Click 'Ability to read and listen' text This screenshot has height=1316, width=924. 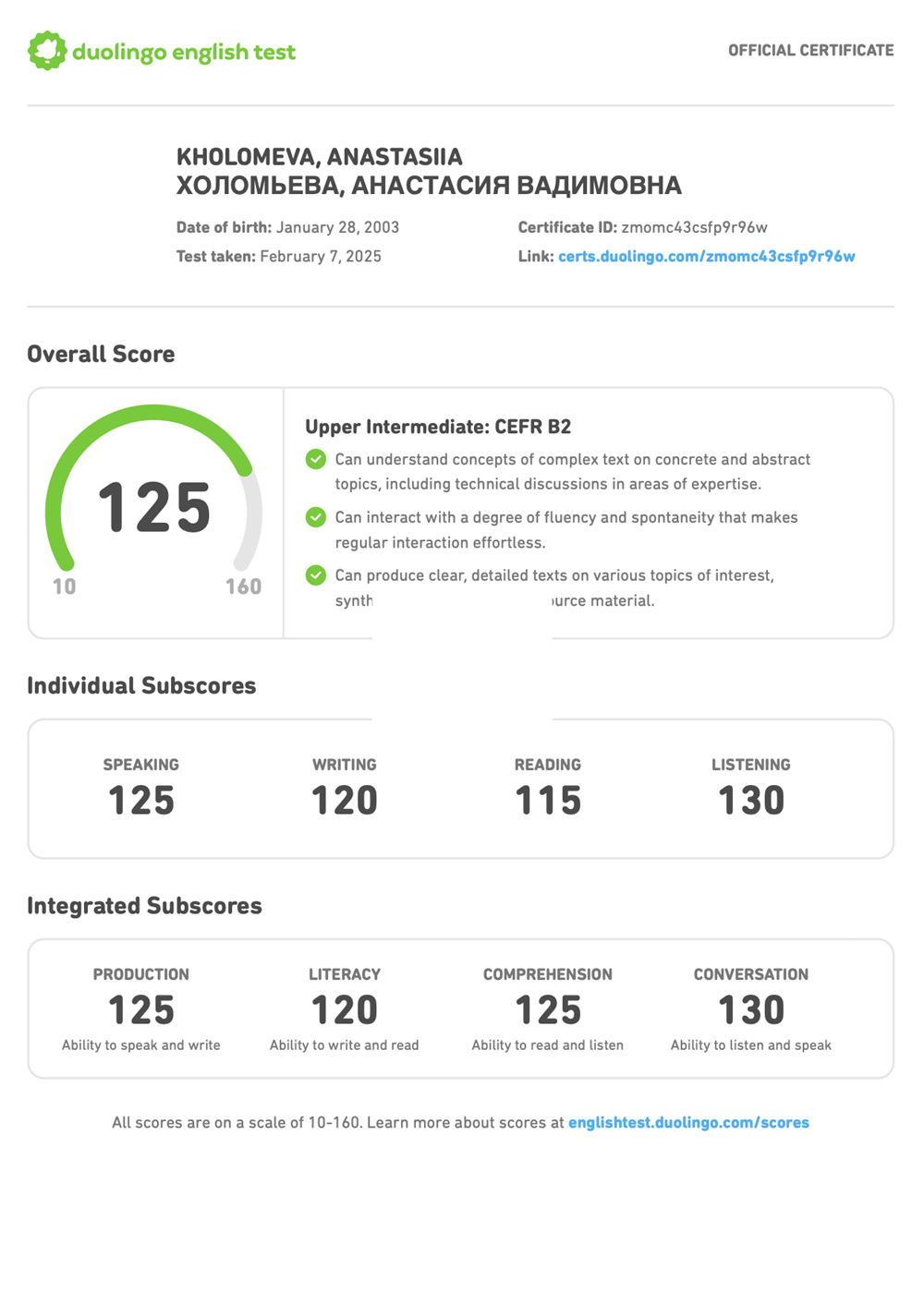(x=548, y=1045)
